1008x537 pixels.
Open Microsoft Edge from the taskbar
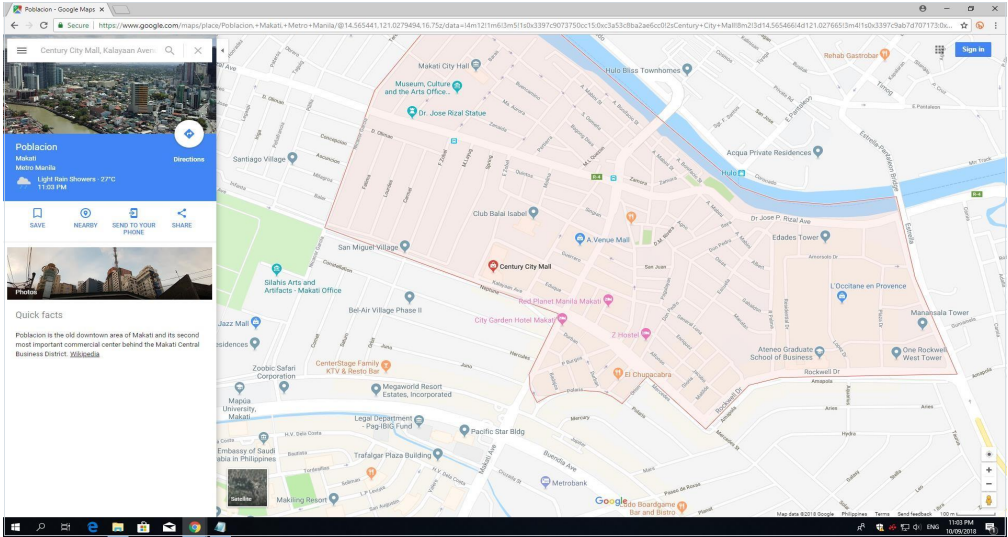point(93,527)
